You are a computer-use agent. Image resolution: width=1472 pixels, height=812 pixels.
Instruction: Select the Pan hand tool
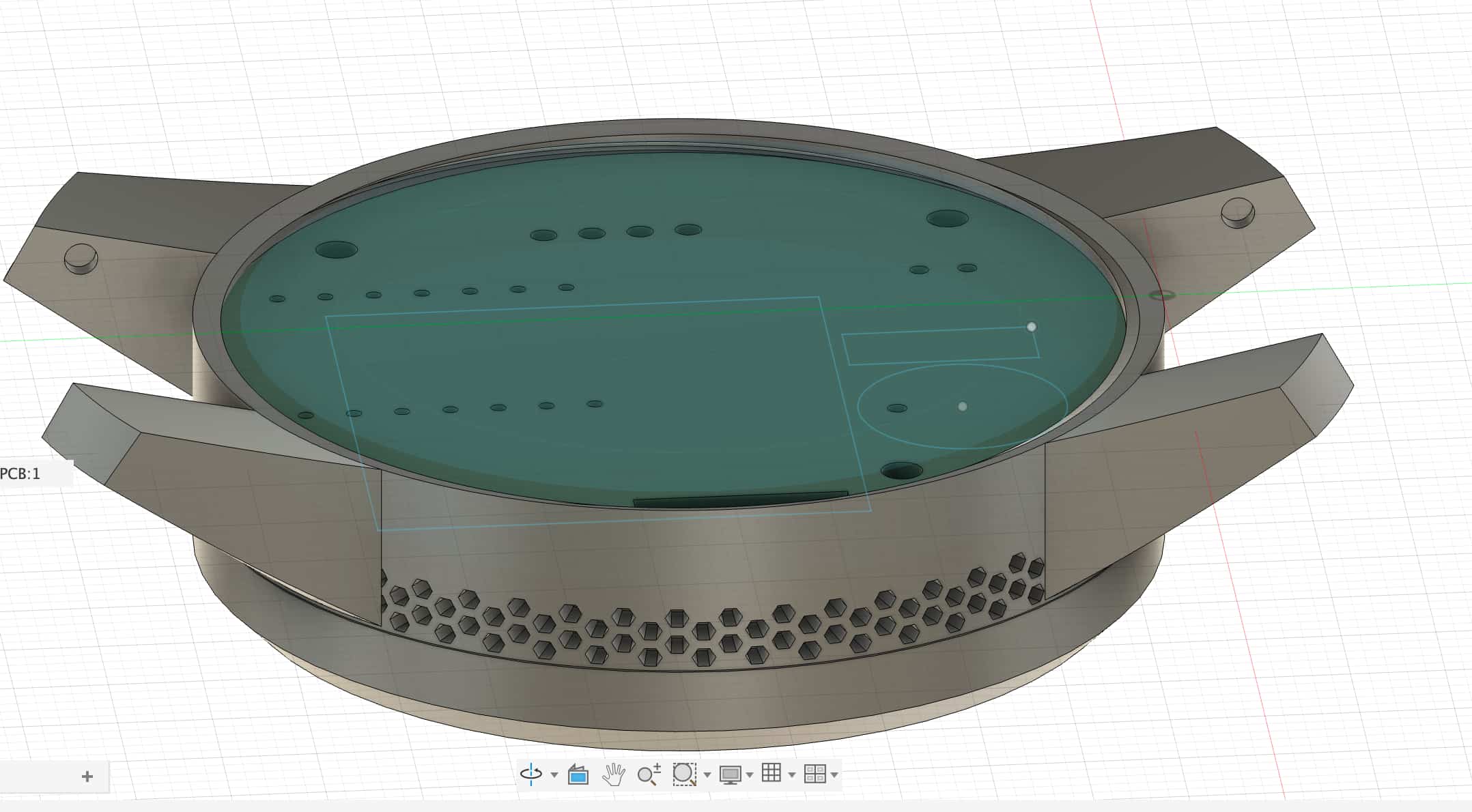click(614, 774)
